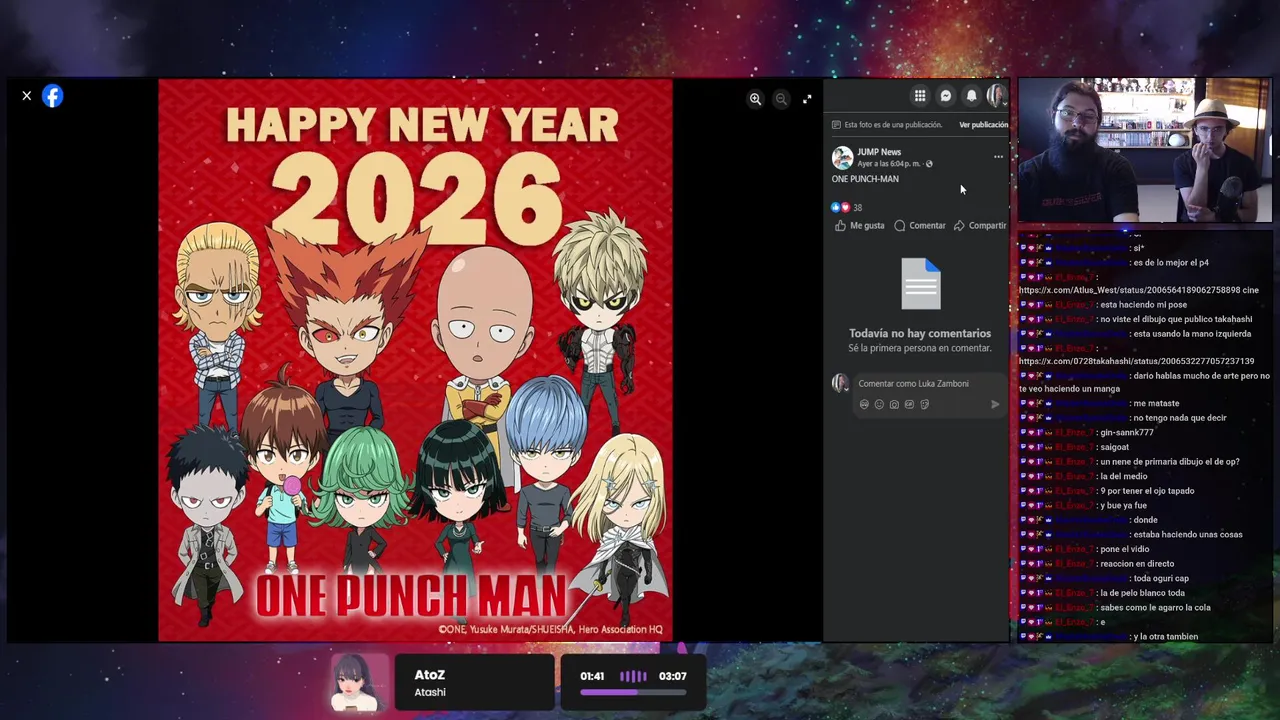Click Compartir button
Image resolution: width=1280 pixels, height=720 pixels.
(x=980, y=226)
